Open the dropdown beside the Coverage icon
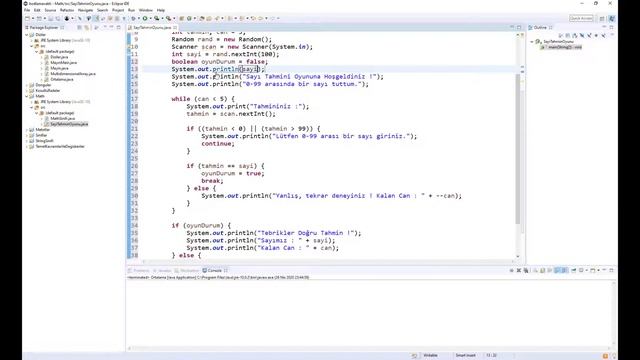Screen dimensions: 640x360 point(162,18)
